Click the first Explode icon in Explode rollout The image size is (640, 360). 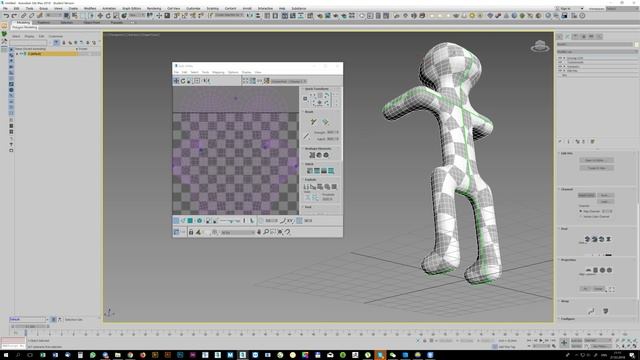pos(306,187)
